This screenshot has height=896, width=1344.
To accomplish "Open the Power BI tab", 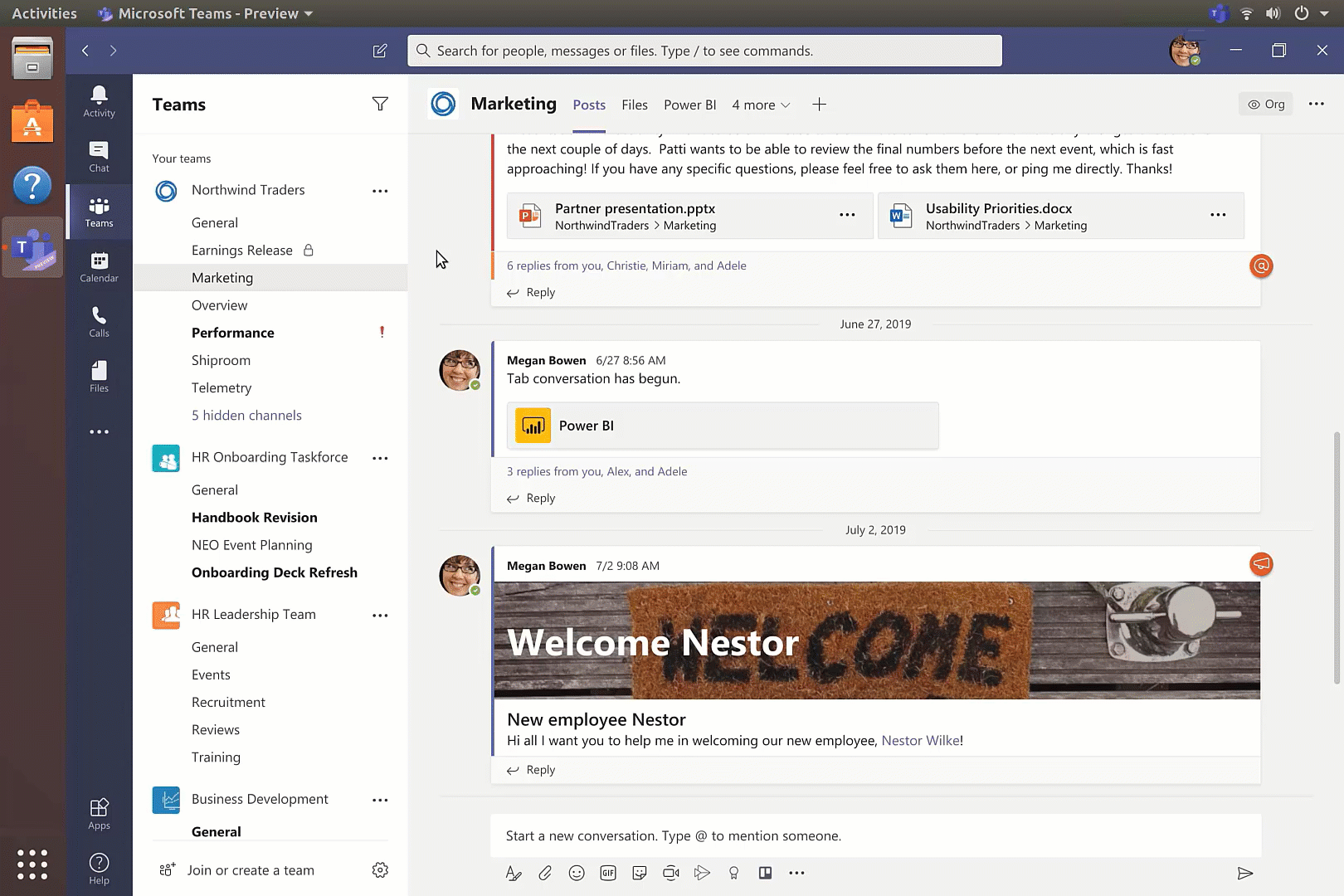I will pos(689,105).
